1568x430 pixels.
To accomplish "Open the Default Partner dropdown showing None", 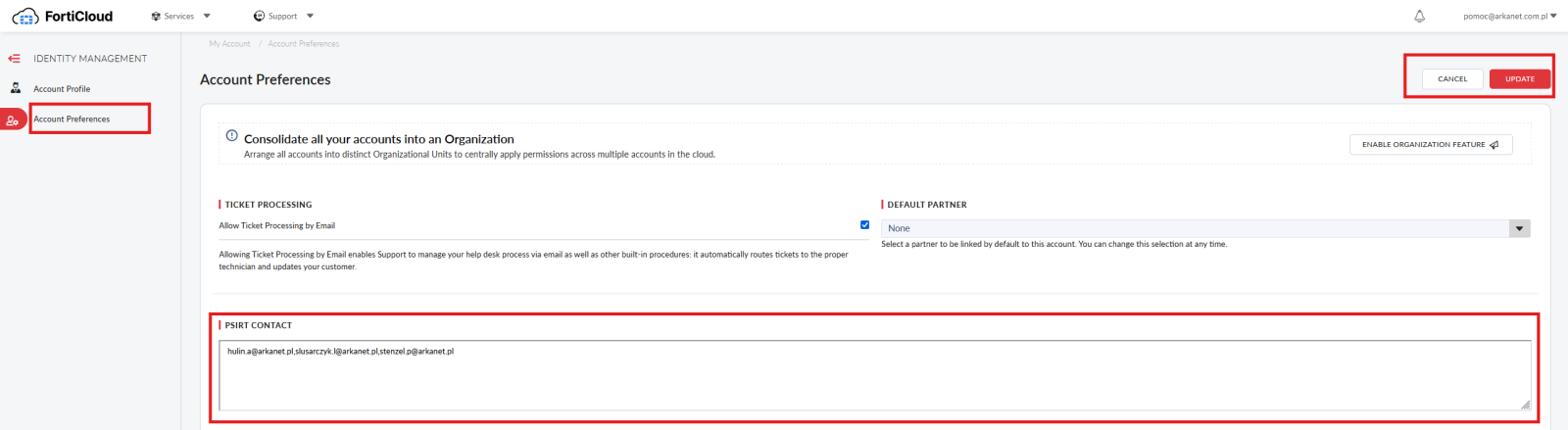I will click(1205, 228).
